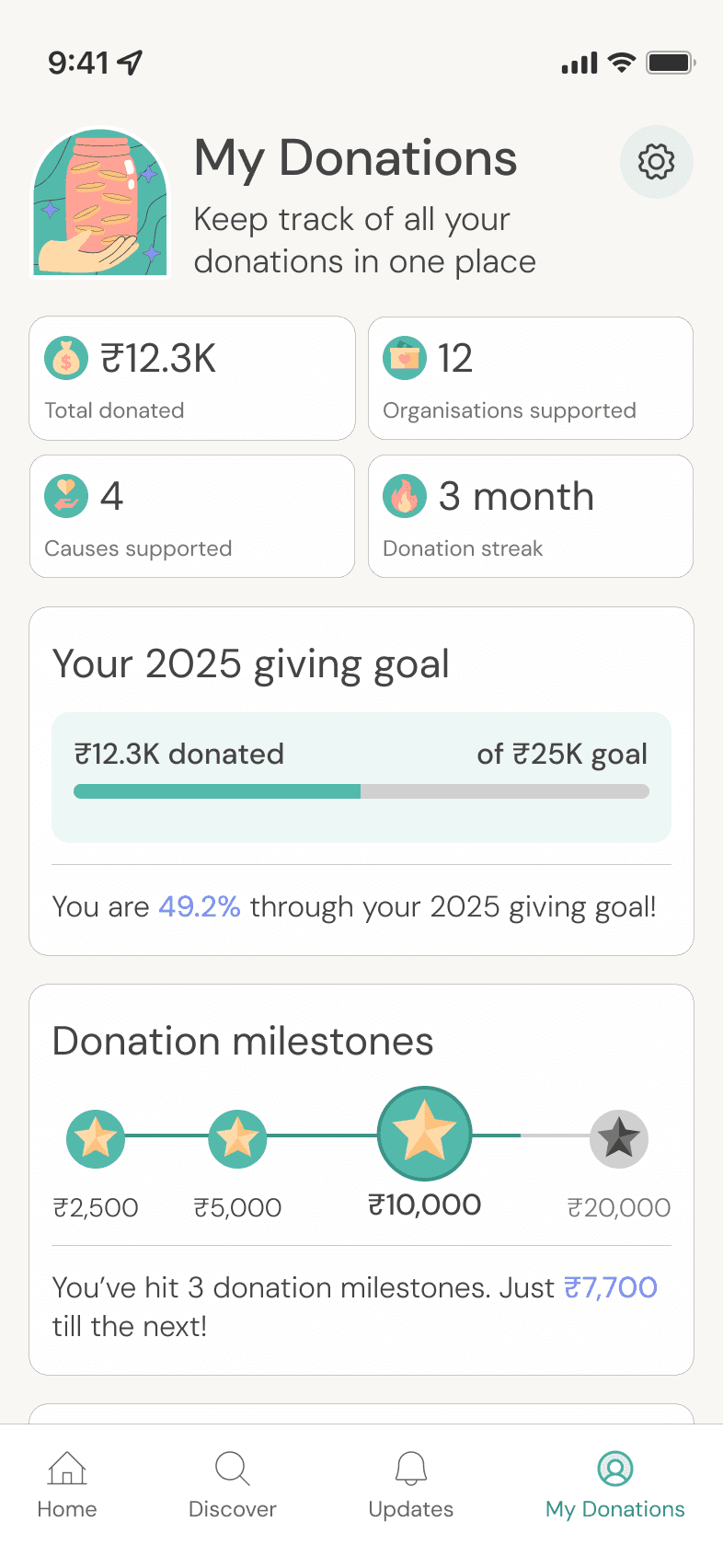
Task: Select the My Donations tab
Action: point(614,1483)
